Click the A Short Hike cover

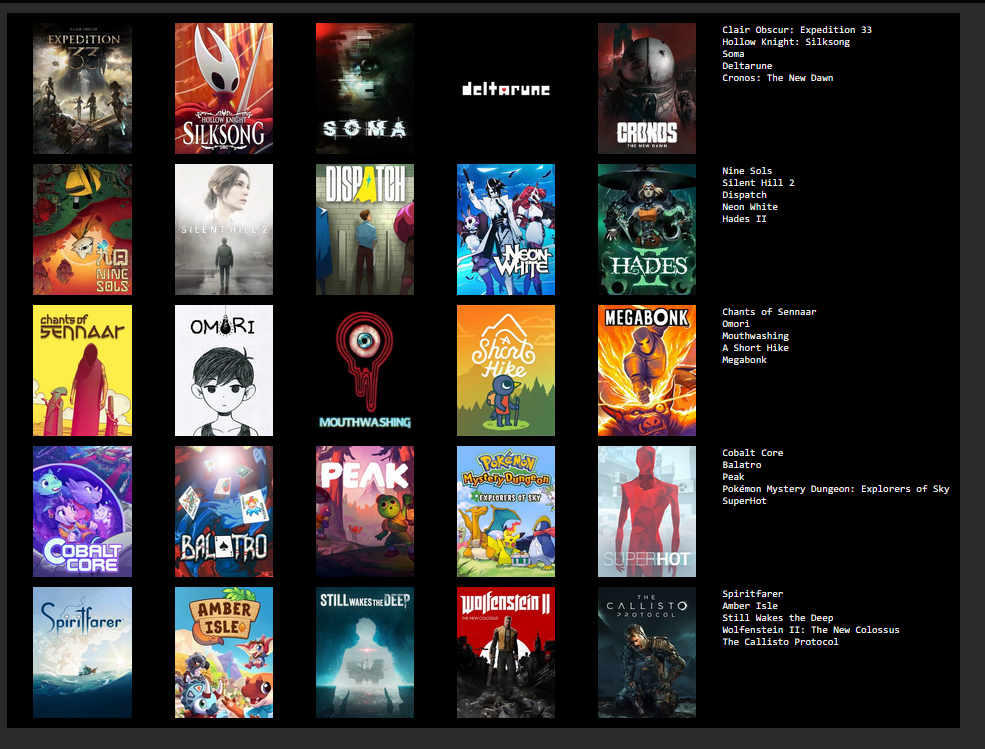506,371
